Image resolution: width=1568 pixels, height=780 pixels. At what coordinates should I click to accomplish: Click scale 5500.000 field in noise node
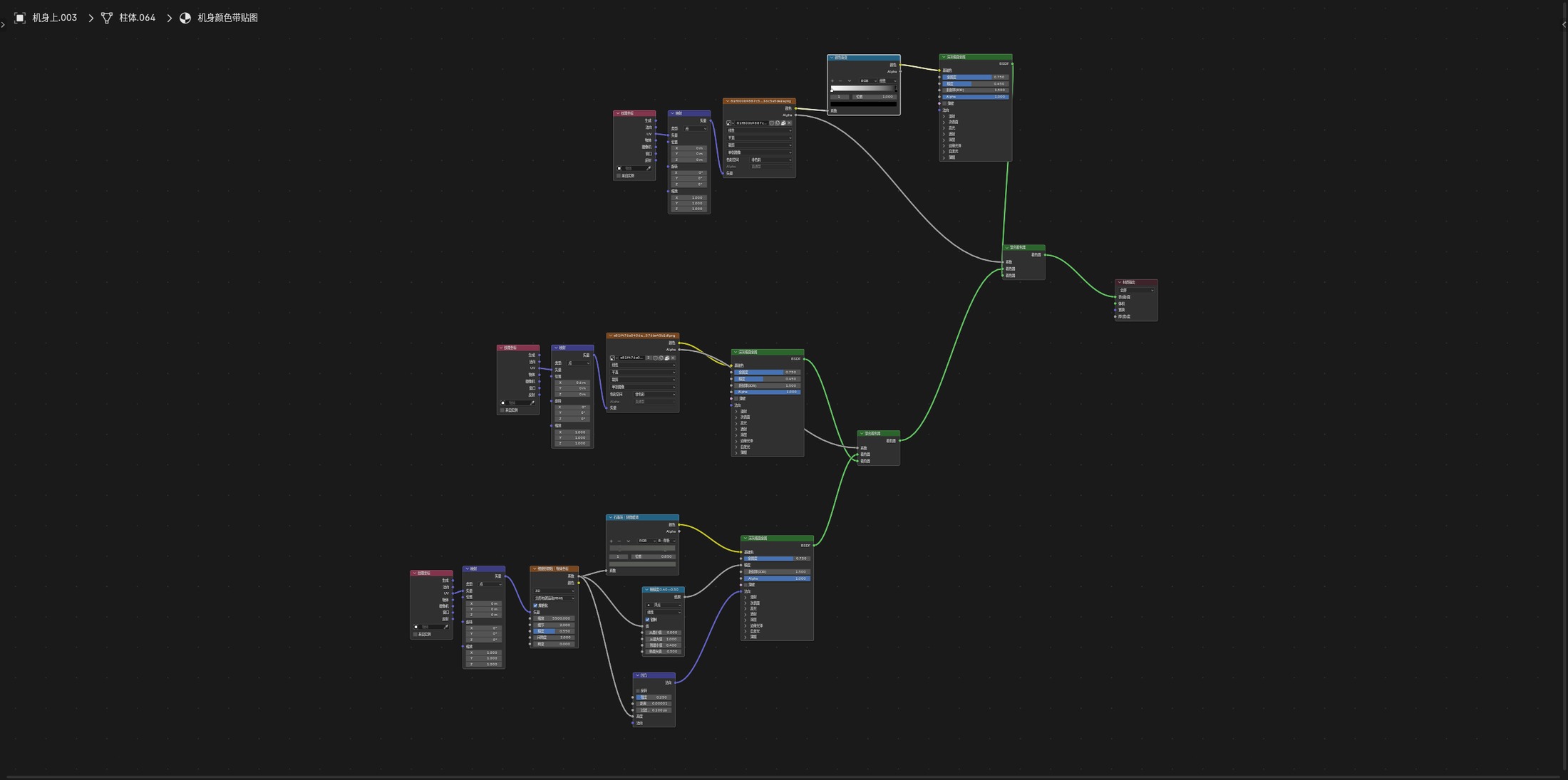click(554, 618)
